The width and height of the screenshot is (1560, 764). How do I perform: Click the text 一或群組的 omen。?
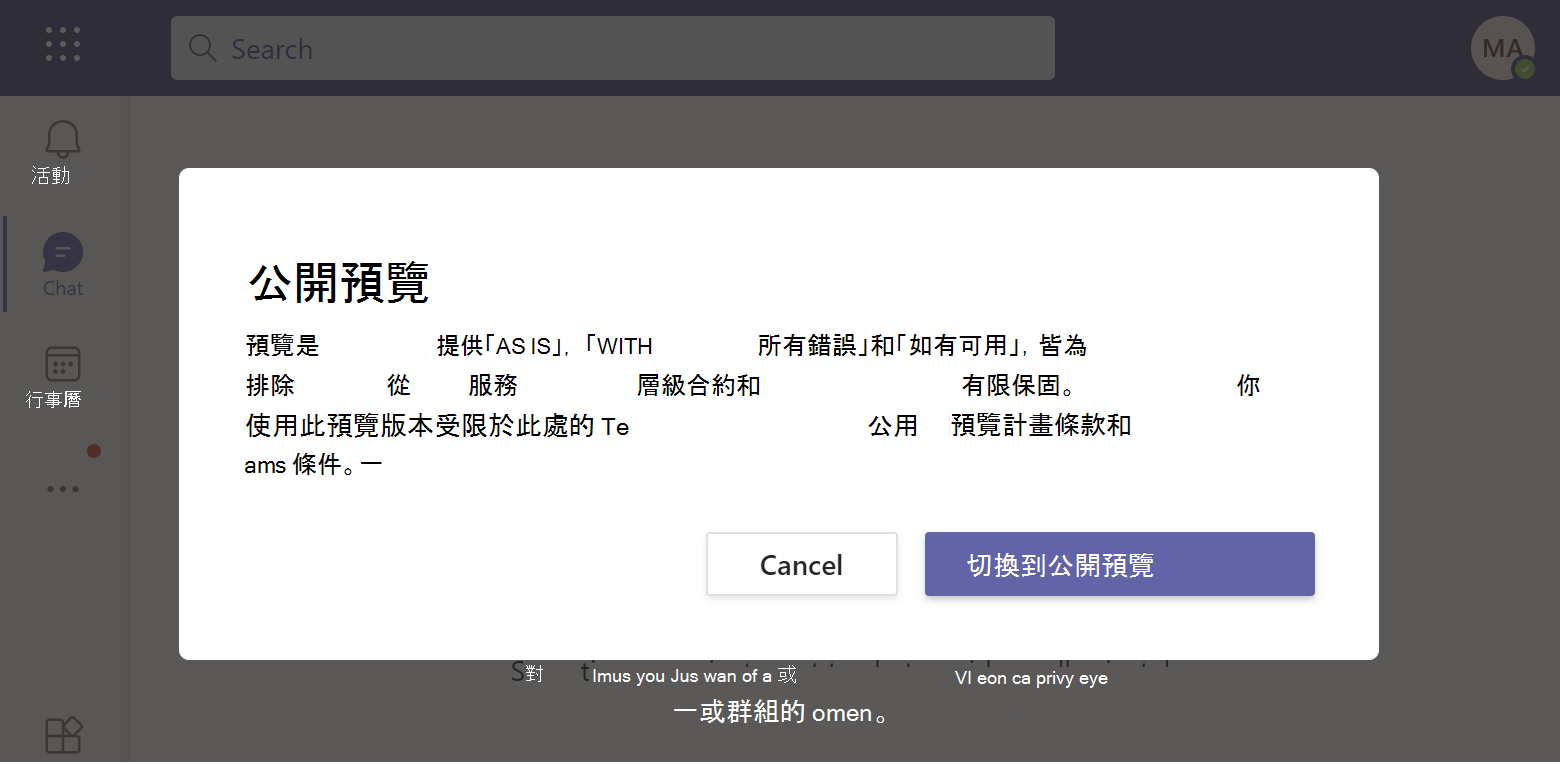tap(781, 713)
